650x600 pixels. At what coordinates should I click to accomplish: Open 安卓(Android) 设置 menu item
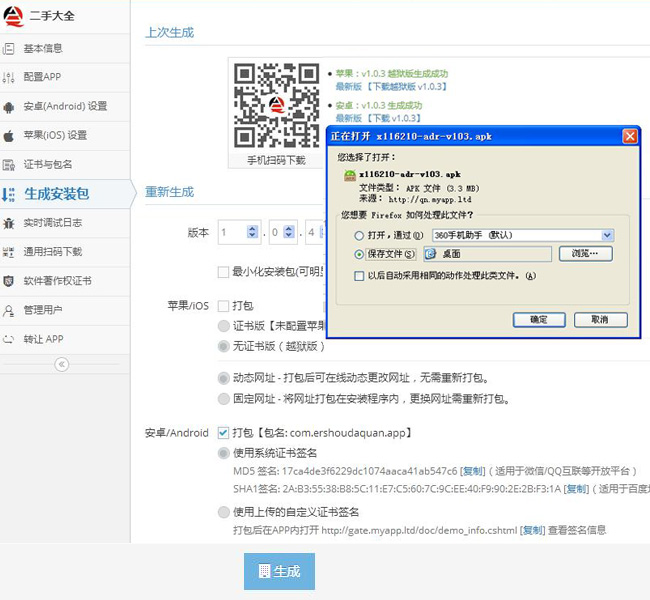(65, 107)
